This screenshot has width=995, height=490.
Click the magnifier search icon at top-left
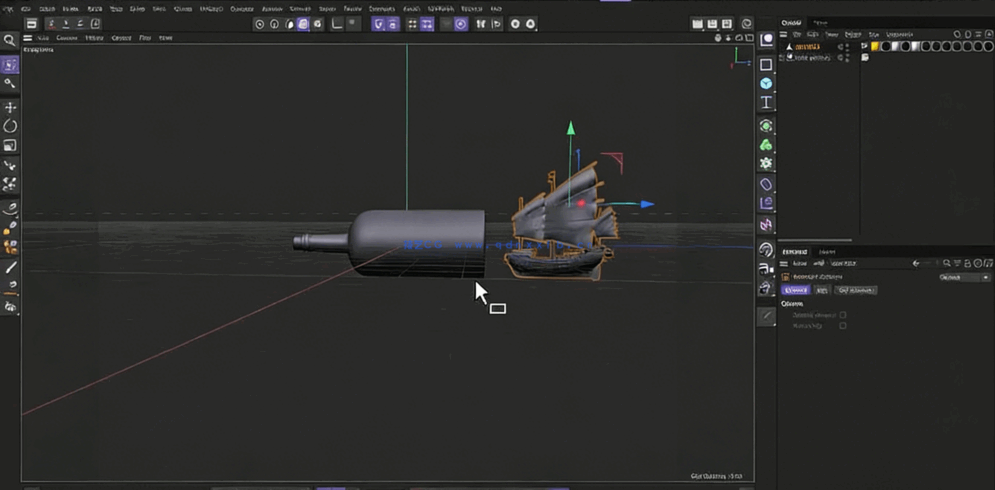pyautogui.click(x=10, y=41)
